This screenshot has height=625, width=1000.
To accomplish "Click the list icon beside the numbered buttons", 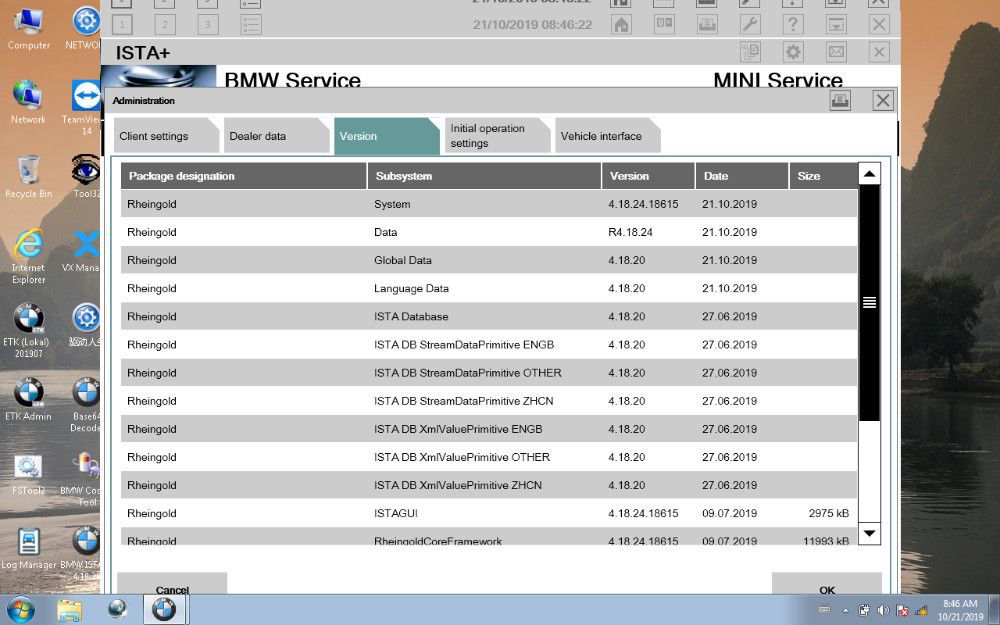I will point(251,25).
